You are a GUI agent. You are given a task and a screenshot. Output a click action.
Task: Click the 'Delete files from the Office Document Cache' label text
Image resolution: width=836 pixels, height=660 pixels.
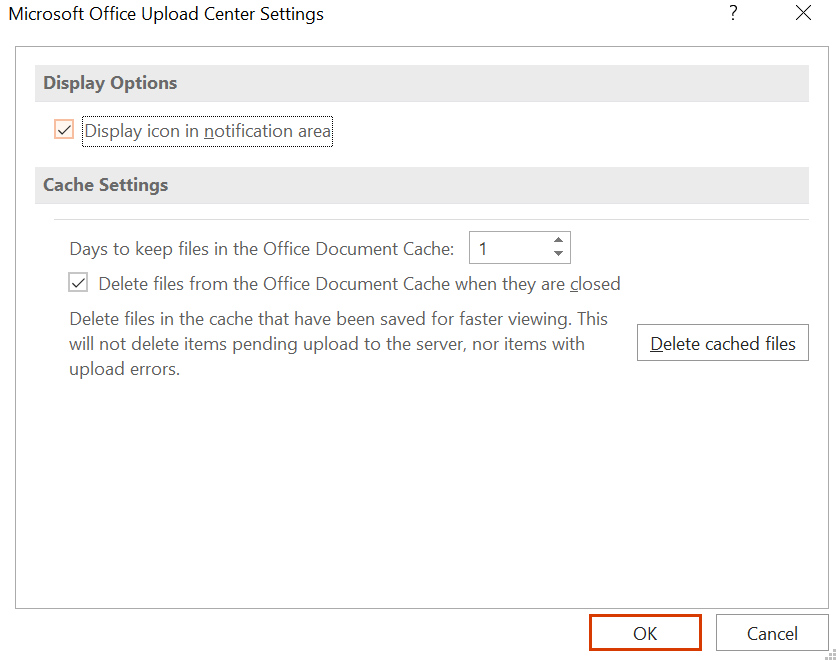[x=359, y=284]
